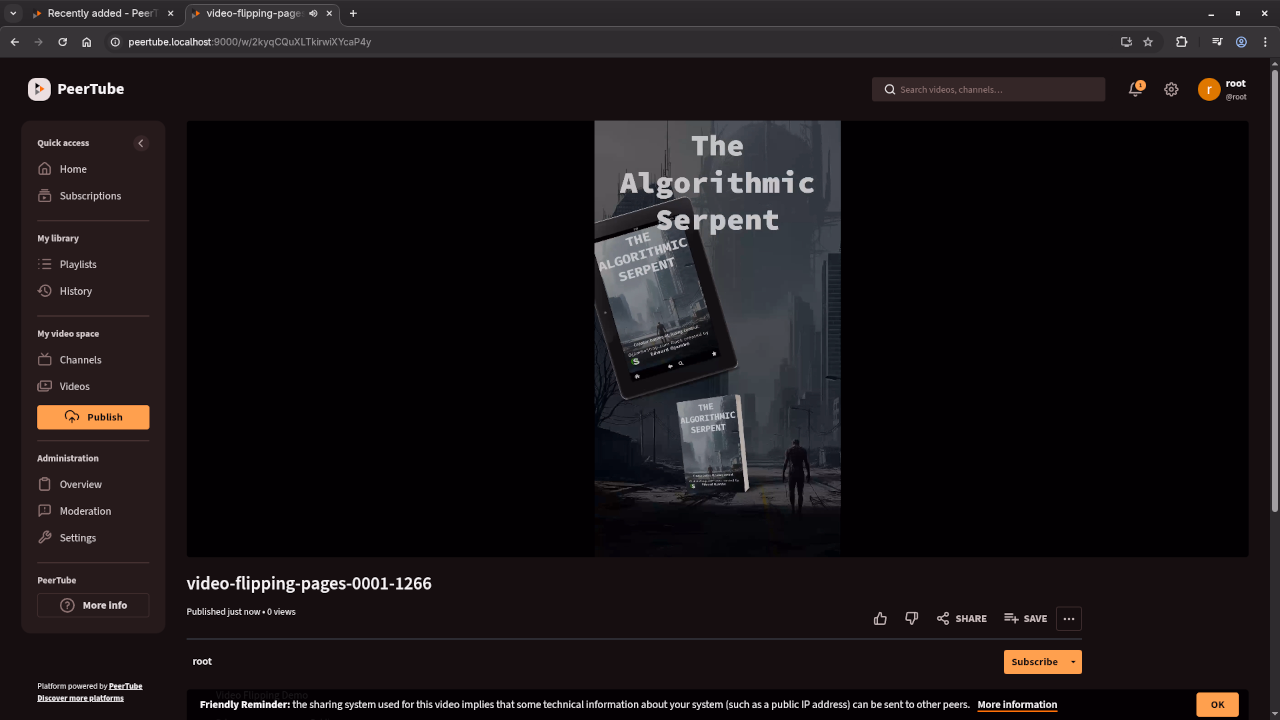Open browser profile icon
The height and width of the screenshot is (720, 1280).
[x=1241, y=42]
